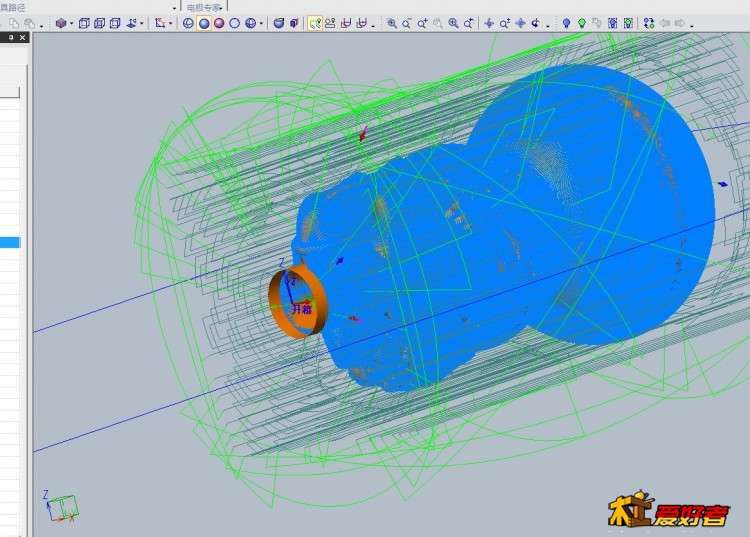Click the greyed back arrow icon
Image resolution: width=750 pixels, height=537 pixels.
tap(664, 23)
